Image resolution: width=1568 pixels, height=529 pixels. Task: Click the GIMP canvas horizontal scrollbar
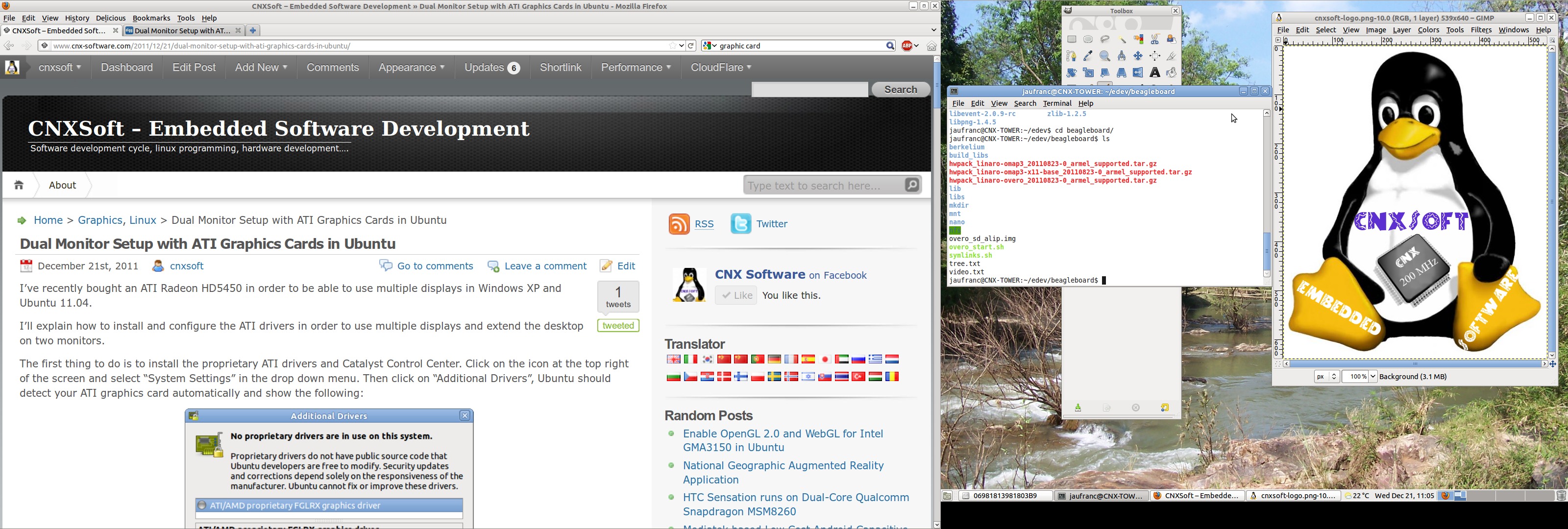[x=1415, y=364]
